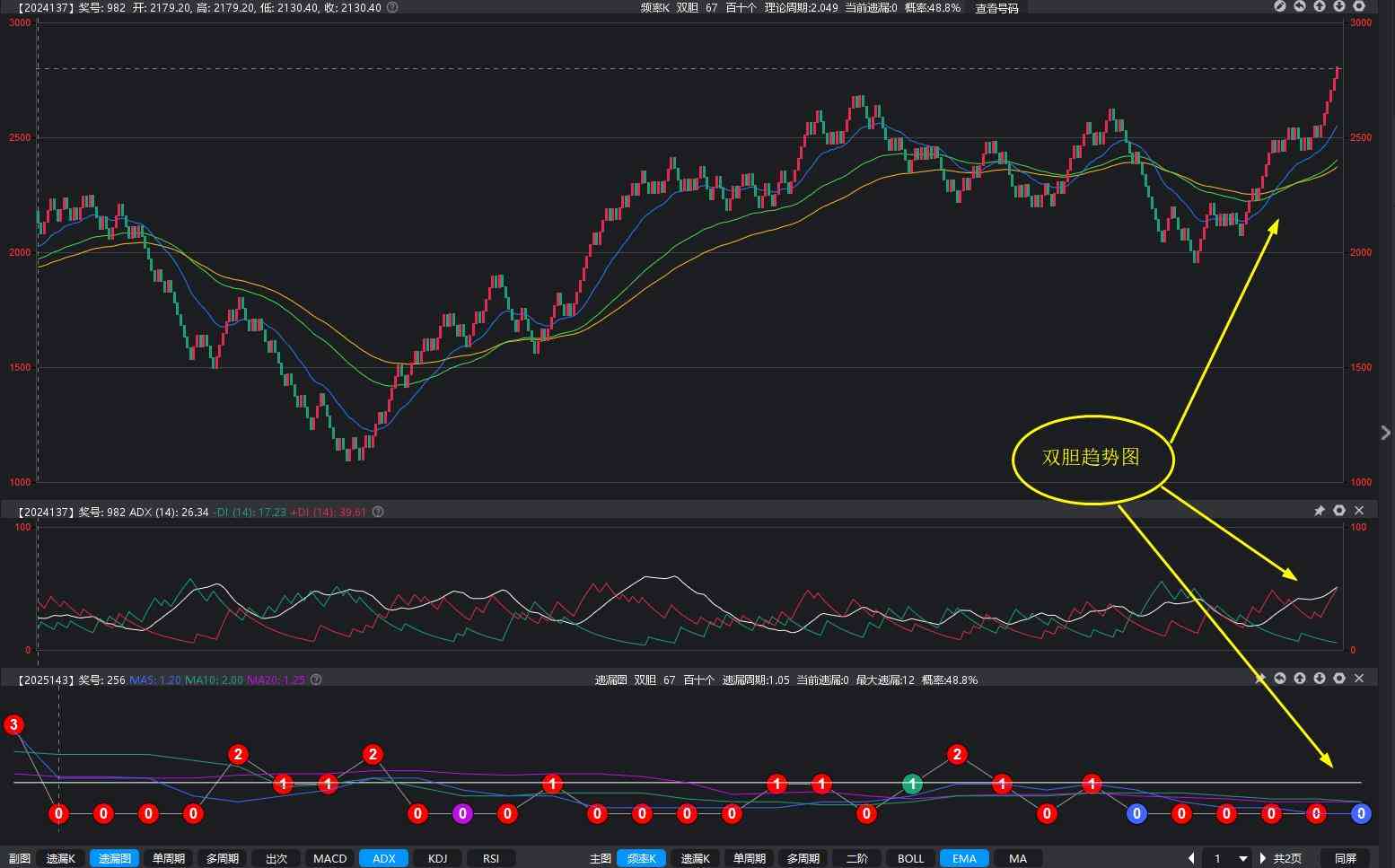Image resolution: width=1395 pixels, height=868 pixels.
Task: Click 理论周期:2.049 text in top bar
Action: click(x=802, y=7)
